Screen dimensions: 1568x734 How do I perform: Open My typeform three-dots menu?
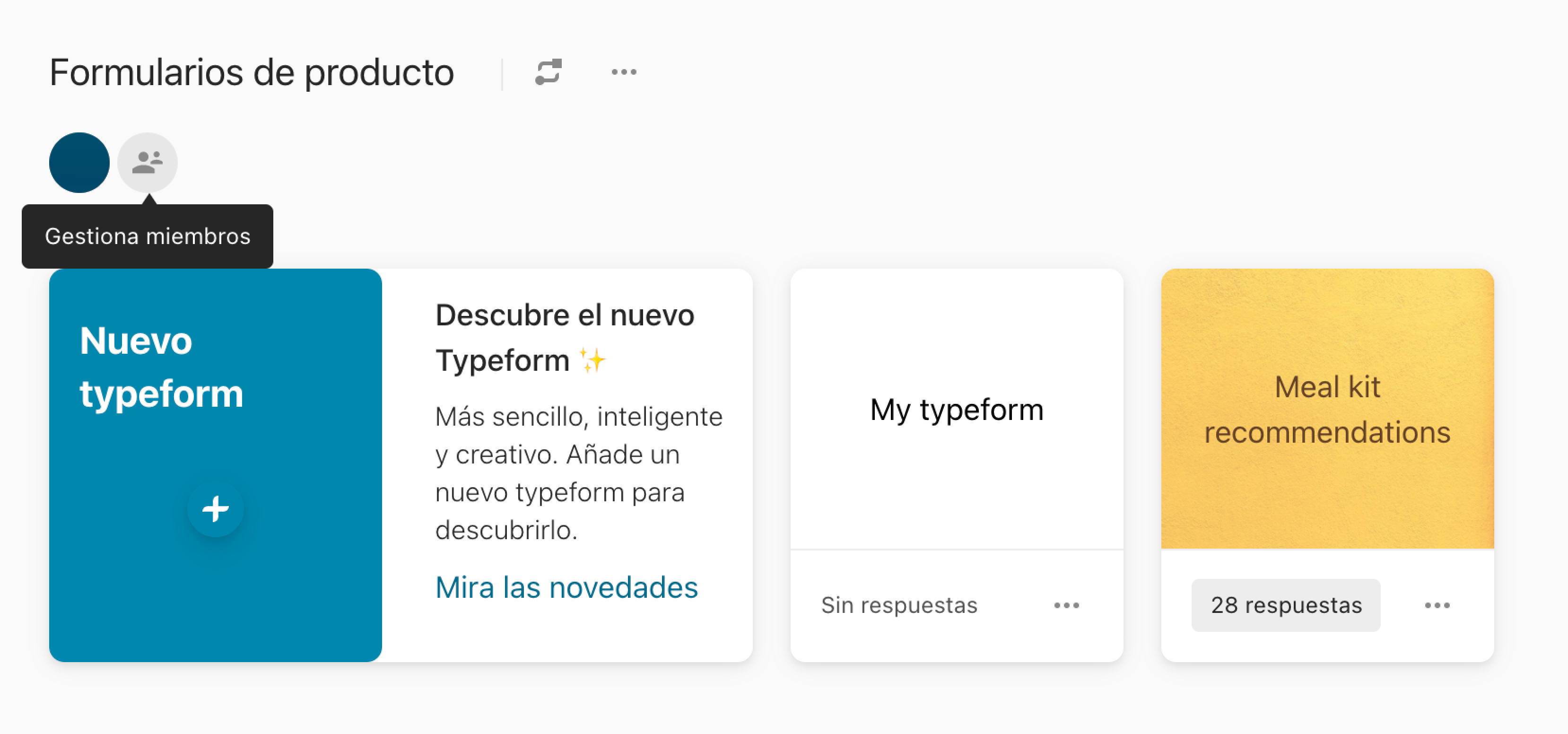pos(1066,605)
